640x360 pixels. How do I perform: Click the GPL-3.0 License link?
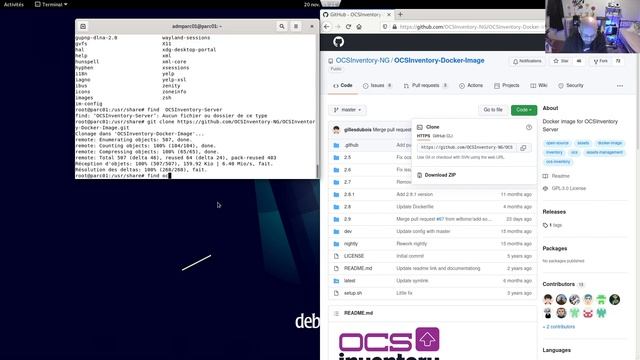click(x=569, y=189)
